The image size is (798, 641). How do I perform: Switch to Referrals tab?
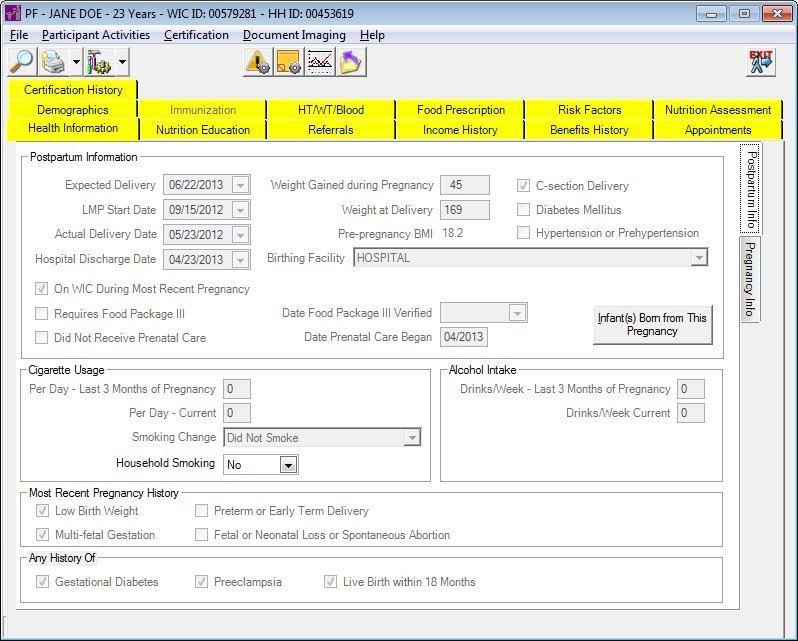pos(331,130)
